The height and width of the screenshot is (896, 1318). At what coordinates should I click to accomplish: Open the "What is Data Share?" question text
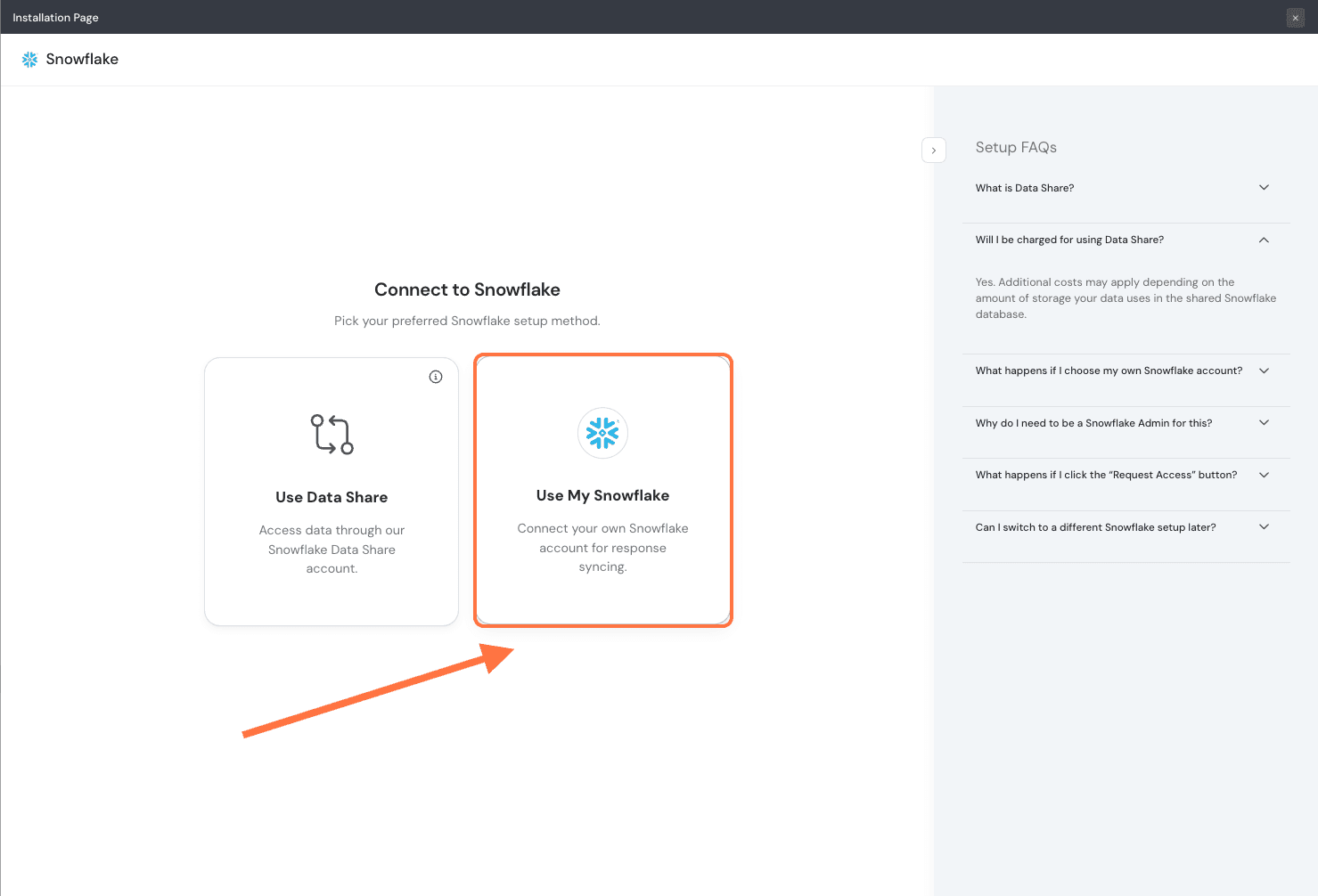point(1024,188)
